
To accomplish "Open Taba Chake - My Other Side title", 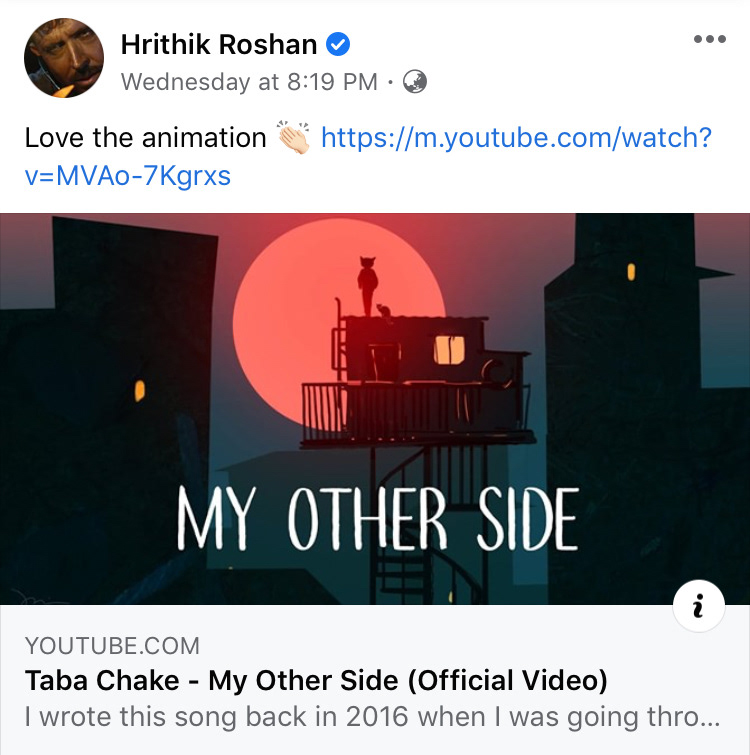I will coord(316,680).
